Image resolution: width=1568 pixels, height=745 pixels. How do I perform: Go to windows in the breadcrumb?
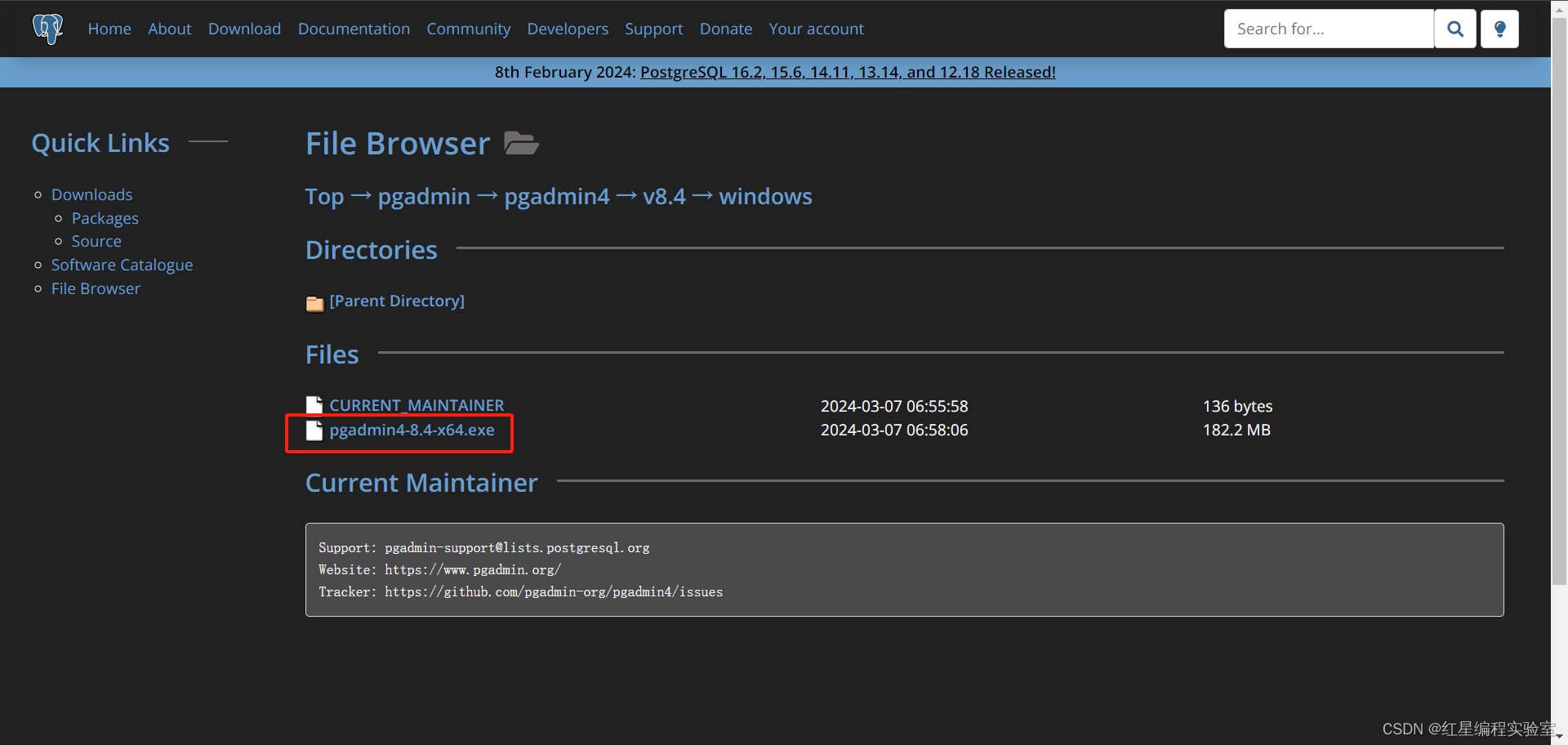coord(765,197)
